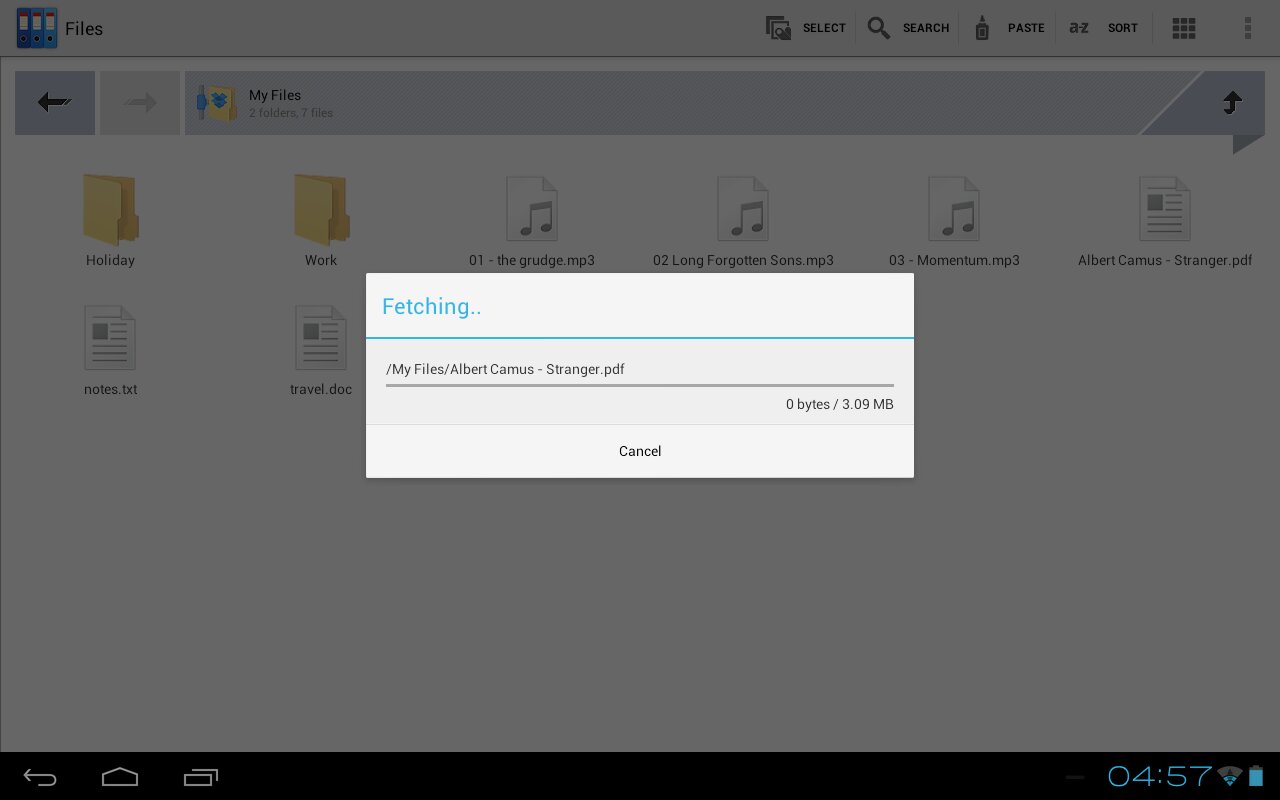Tap the Android recent apps button
The image size is (1280, 800).
coord(200,777)
